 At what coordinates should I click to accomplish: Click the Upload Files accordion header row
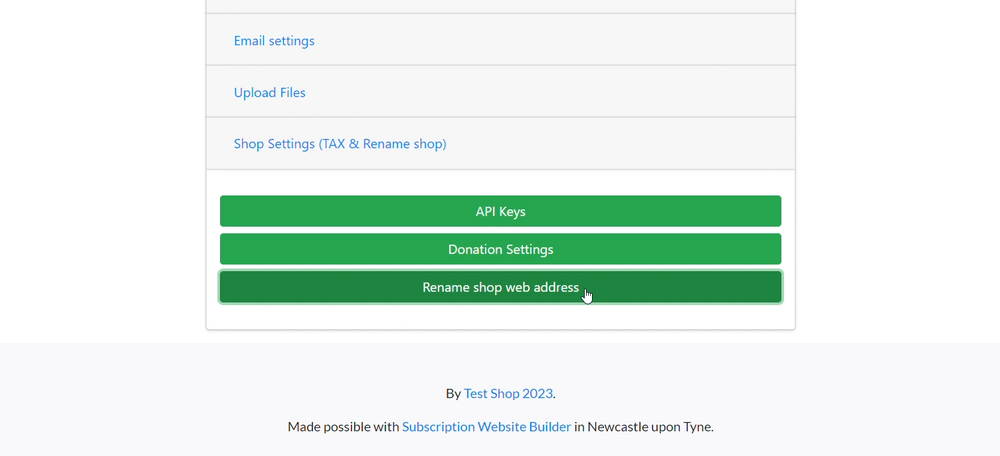(x=501, y=91)
